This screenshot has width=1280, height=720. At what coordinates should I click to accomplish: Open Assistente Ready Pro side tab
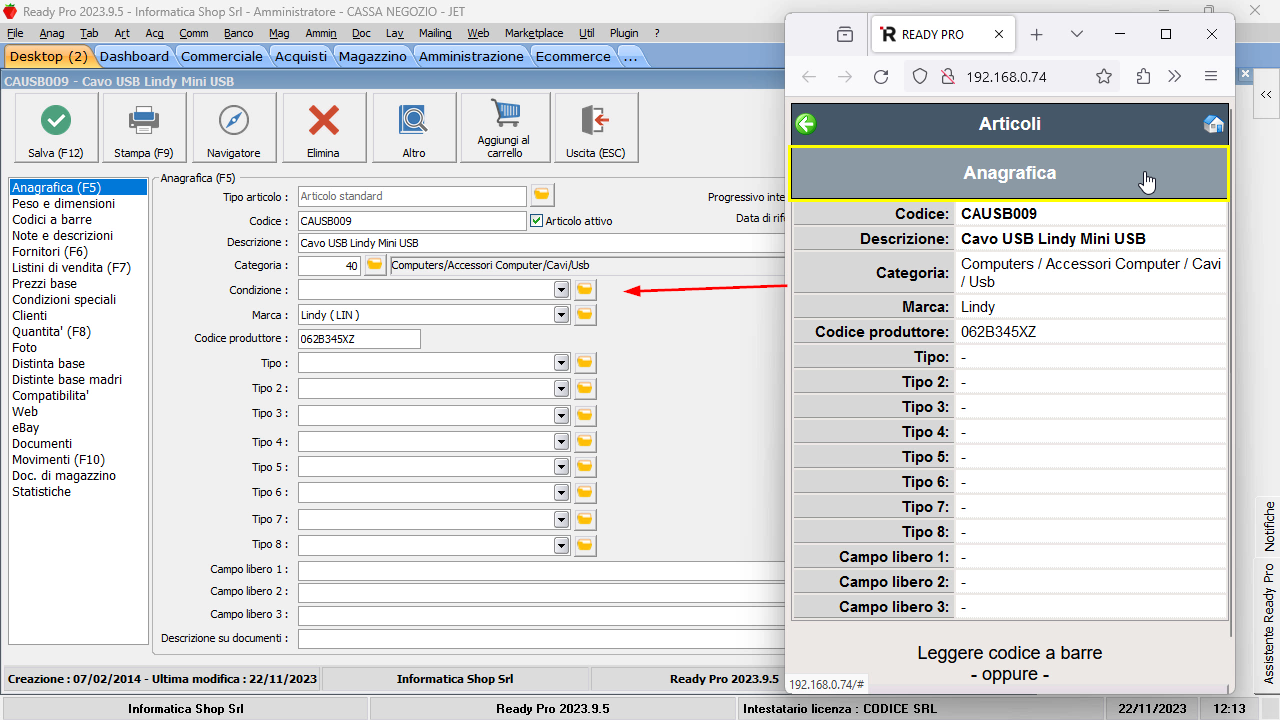[1268, 625]
